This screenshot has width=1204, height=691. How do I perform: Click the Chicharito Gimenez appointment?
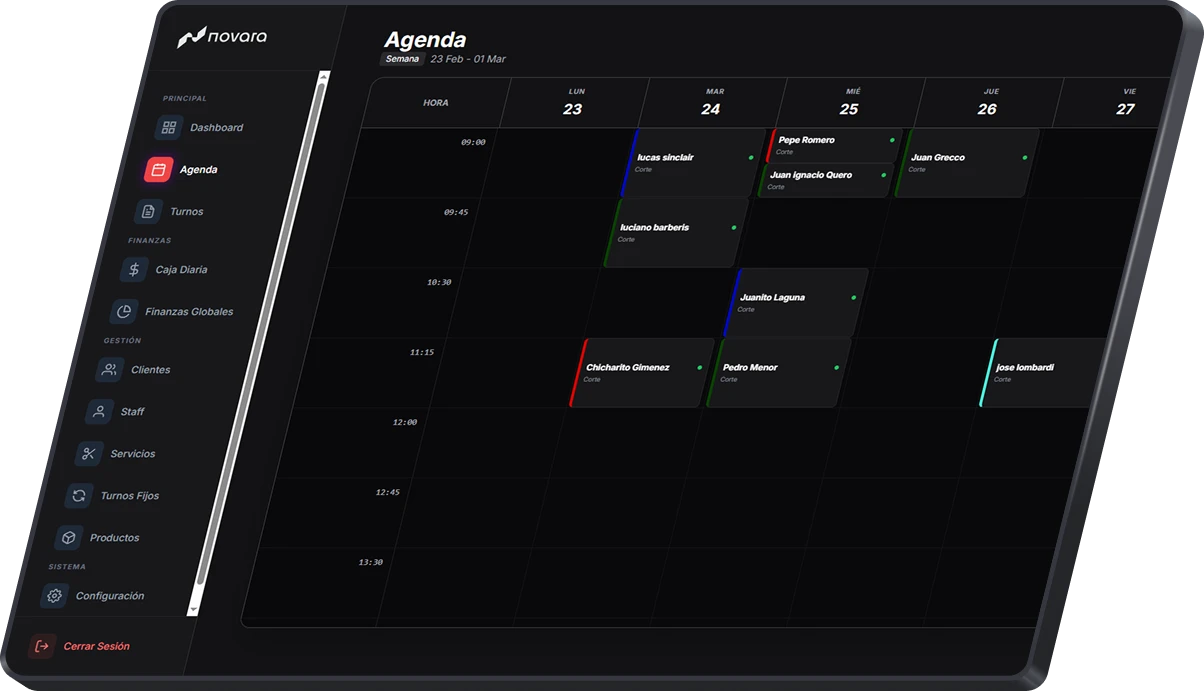640,372
